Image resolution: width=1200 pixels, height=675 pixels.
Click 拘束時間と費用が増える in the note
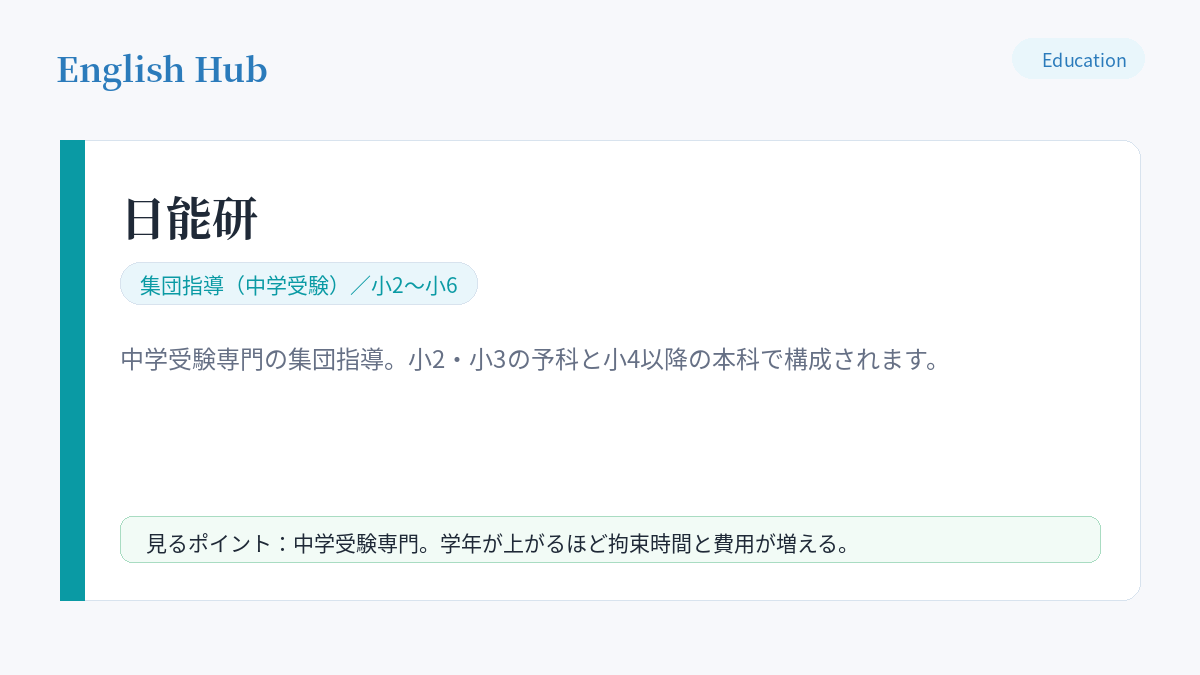point(718,544)
